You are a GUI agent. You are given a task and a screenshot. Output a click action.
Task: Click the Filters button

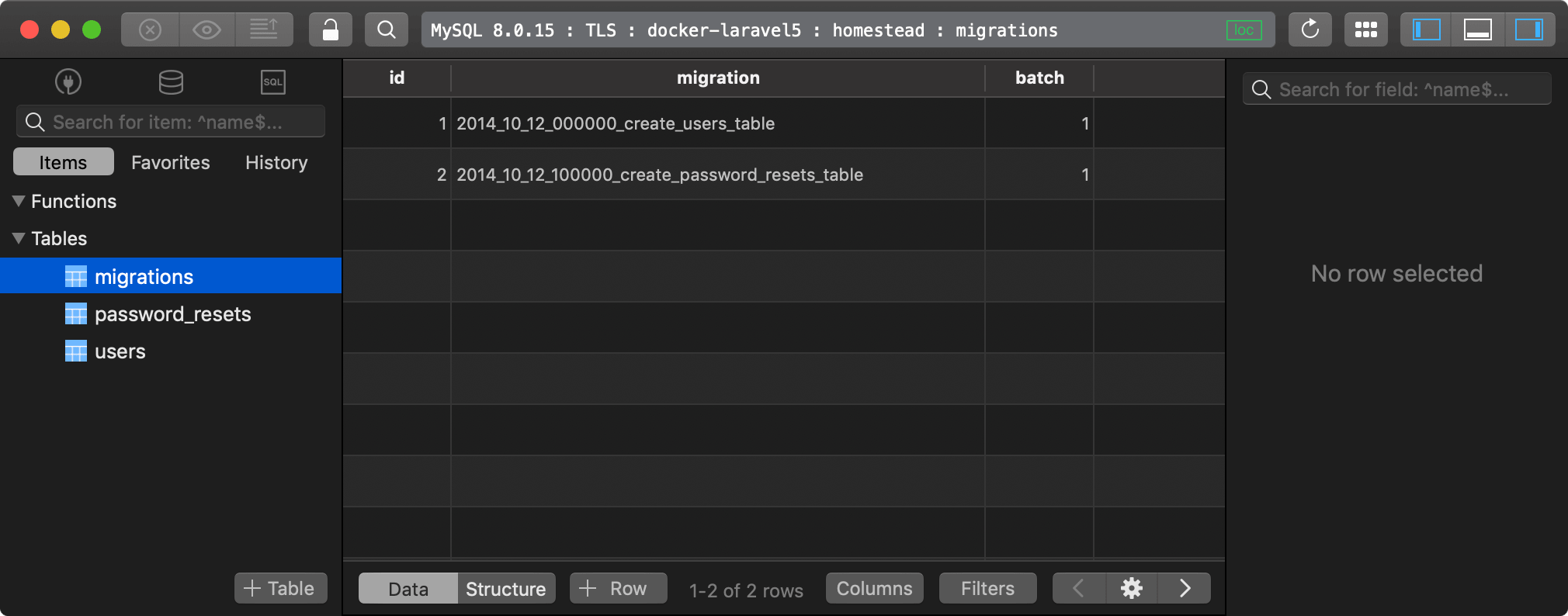coord(987,588)
